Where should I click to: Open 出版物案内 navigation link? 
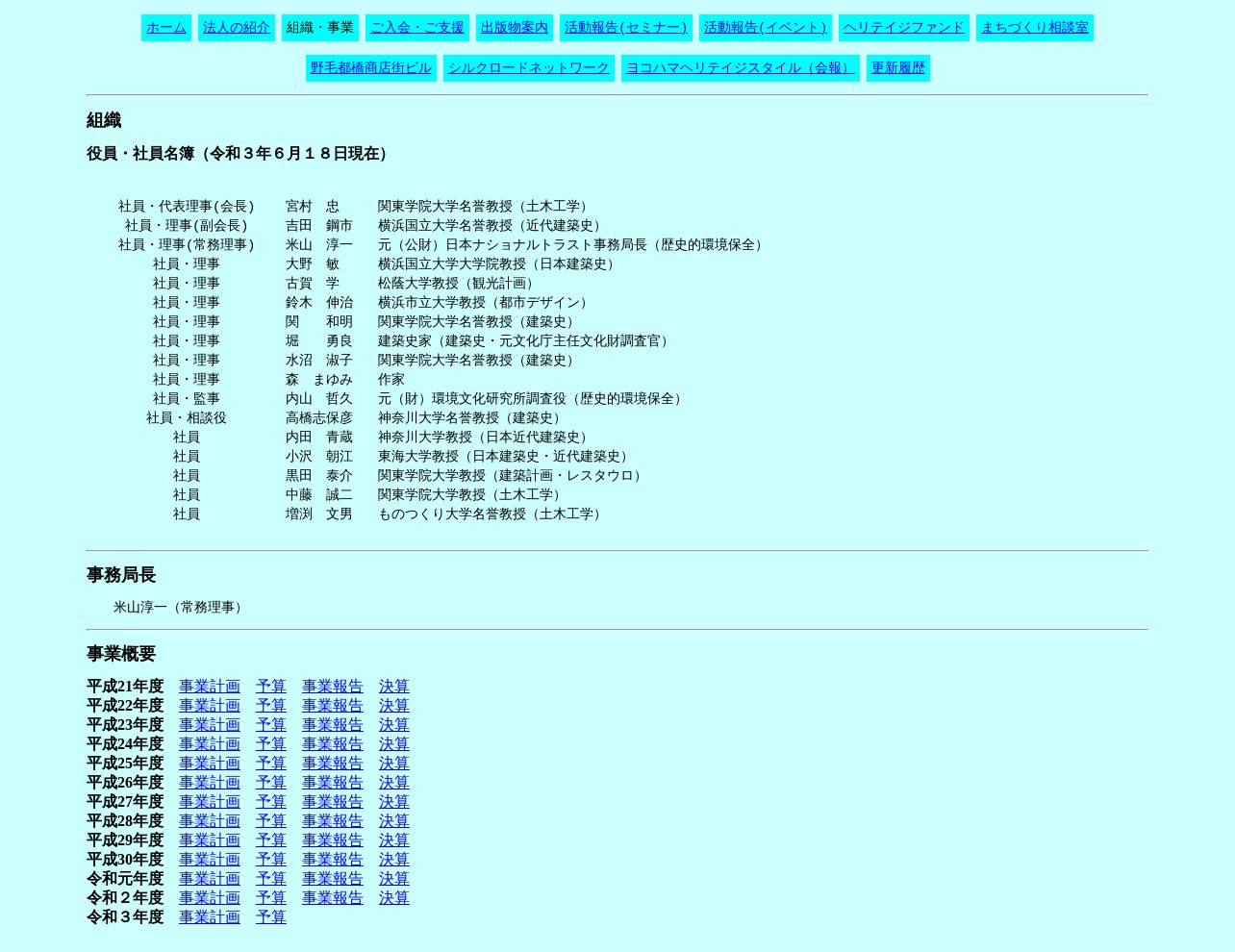(515, 28)
